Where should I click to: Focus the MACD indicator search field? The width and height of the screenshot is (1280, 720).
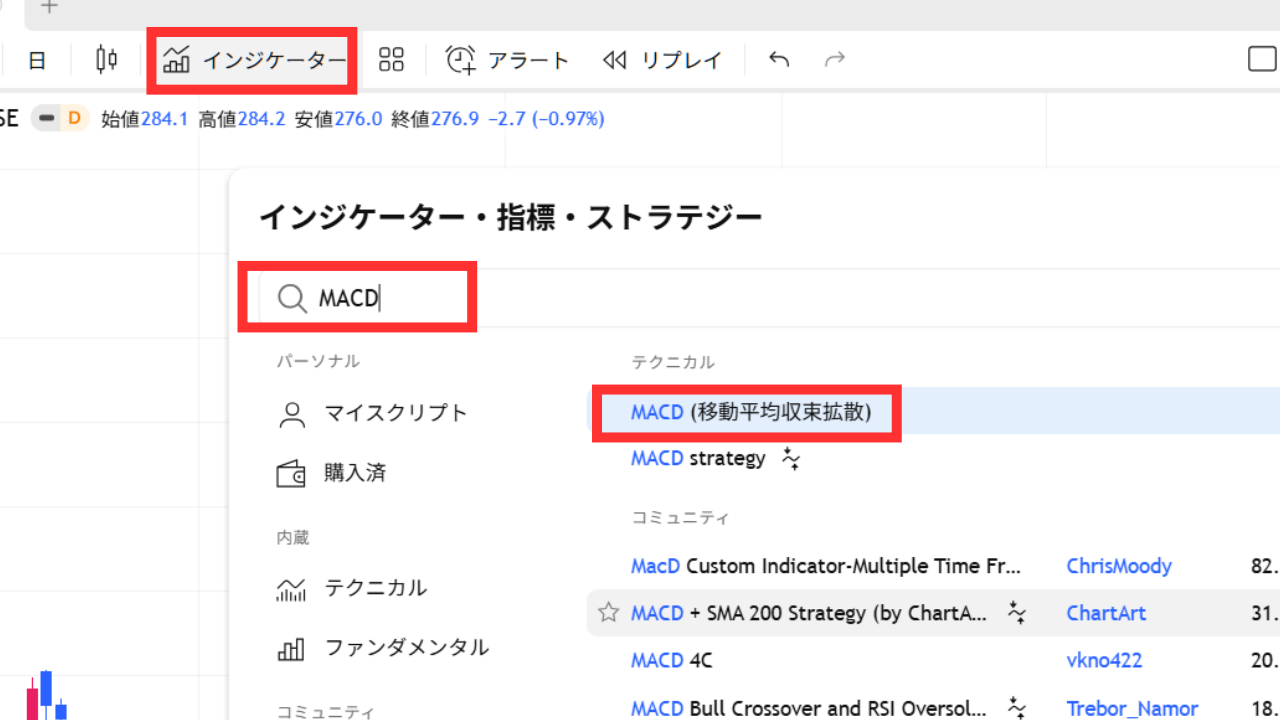770,298
